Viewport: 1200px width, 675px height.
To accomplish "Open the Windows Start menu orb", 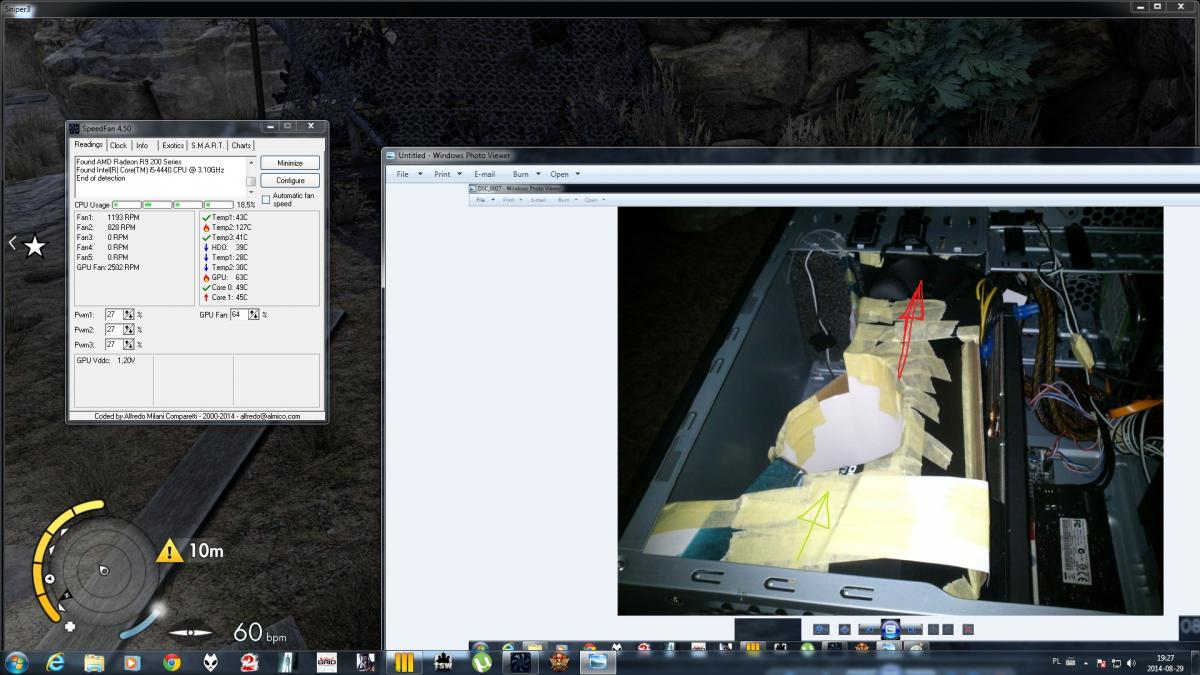I will [16, 661].
